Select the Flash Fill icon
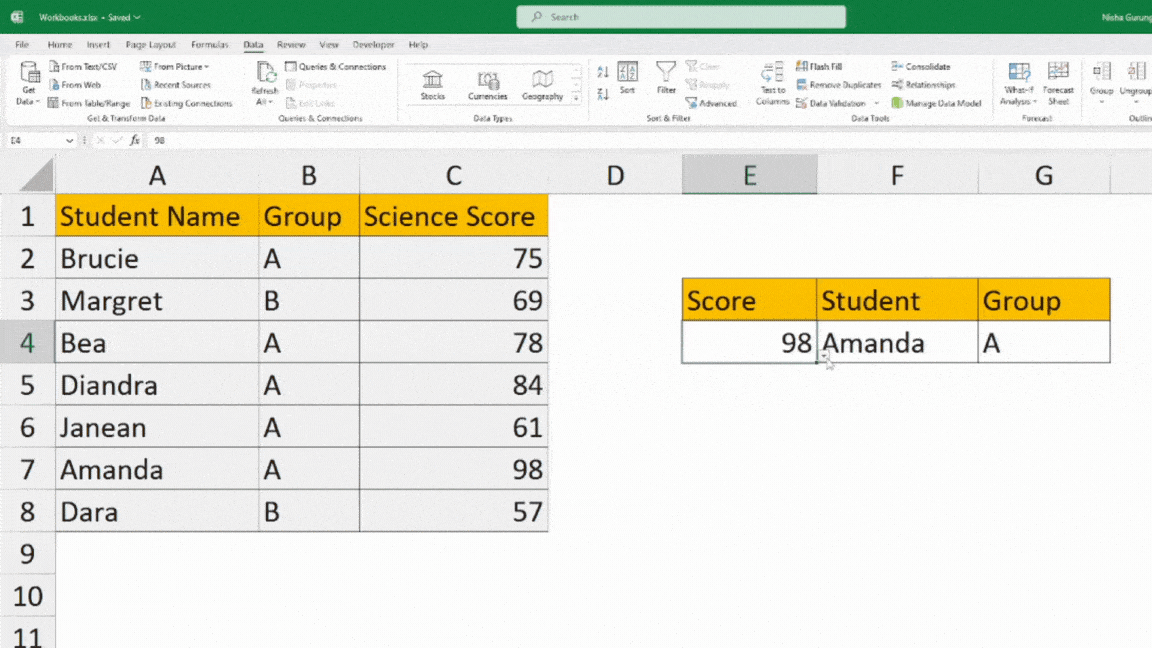 click(819, 66)
